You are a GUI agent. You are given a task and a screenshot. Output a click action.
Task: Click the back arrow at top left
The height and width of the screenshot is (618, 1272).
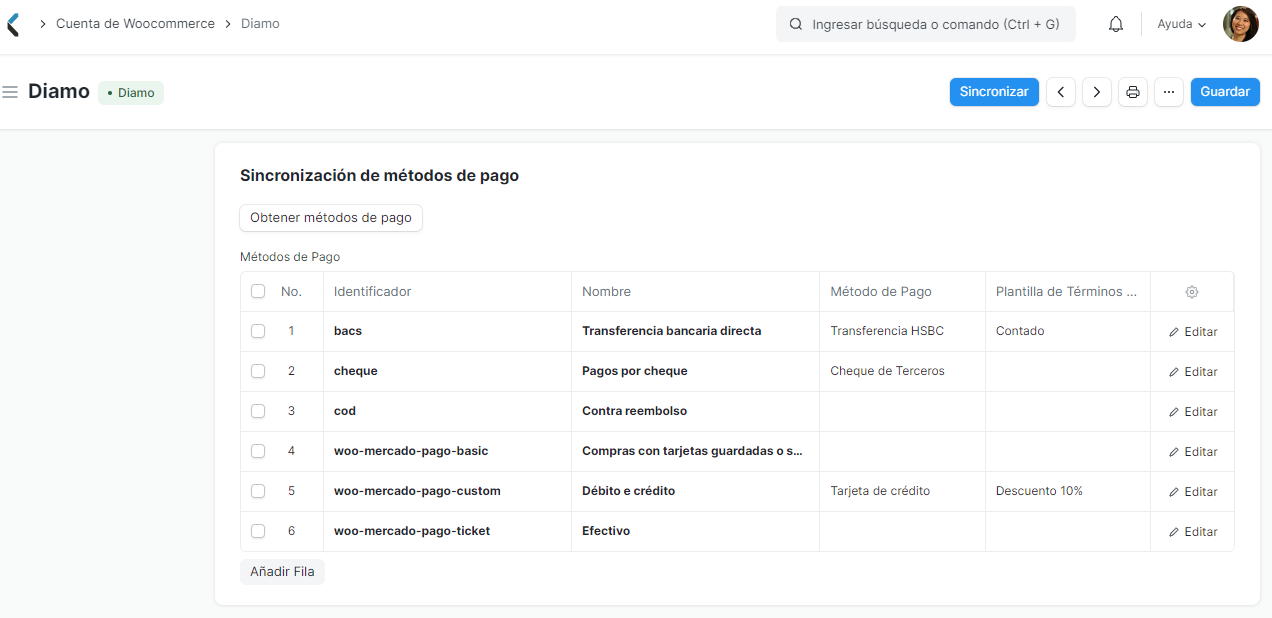tap(12, 24)
